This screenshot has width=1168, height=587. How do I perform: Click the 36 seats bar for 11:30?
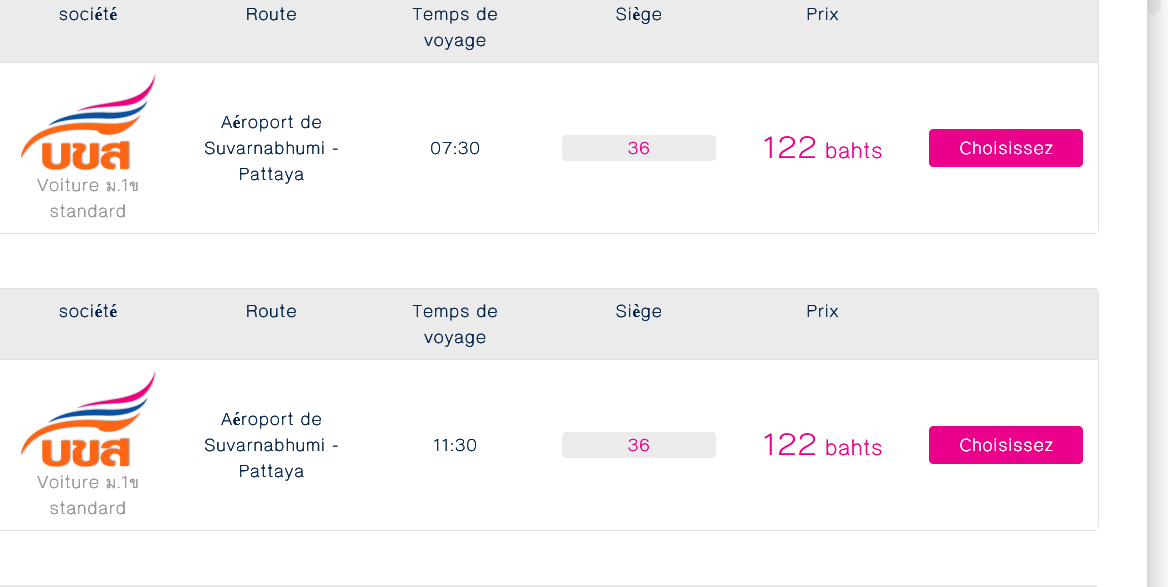coord(638,445)
